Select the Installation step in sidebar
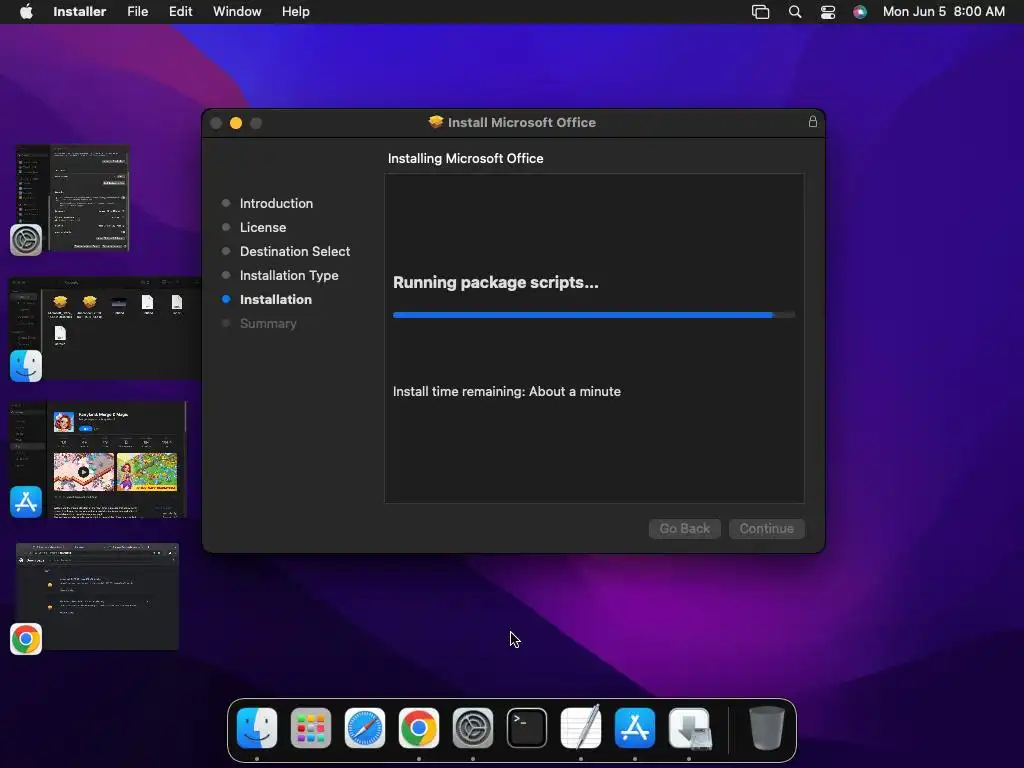This screenshot has height=768, width=1024. (276, 299)
